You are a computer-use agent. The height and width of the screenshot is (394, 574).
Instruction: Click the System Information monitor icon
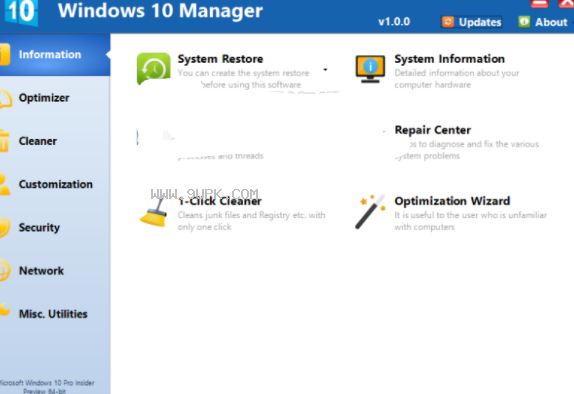(370, 69)
